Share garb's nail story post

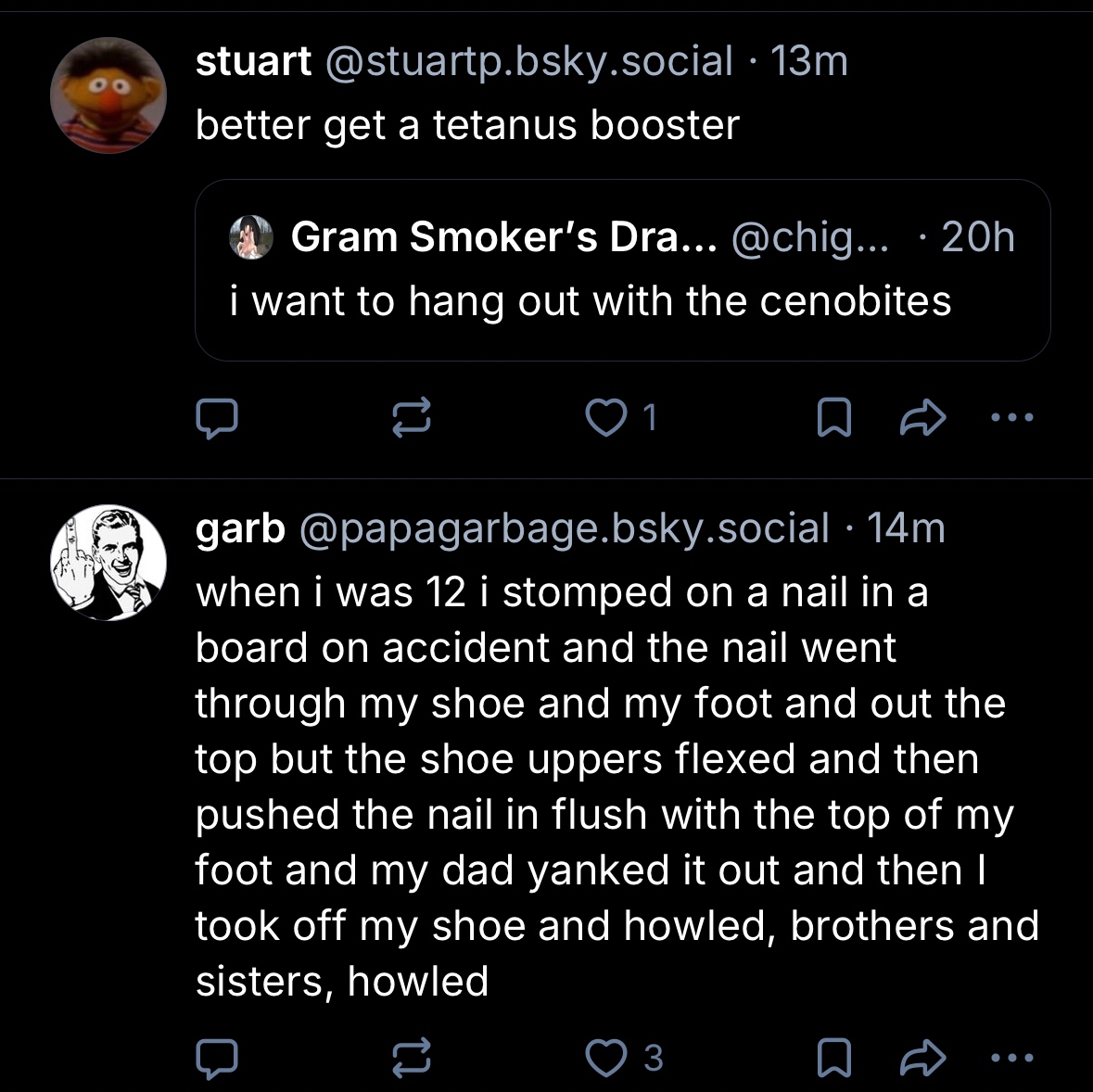922,1059
